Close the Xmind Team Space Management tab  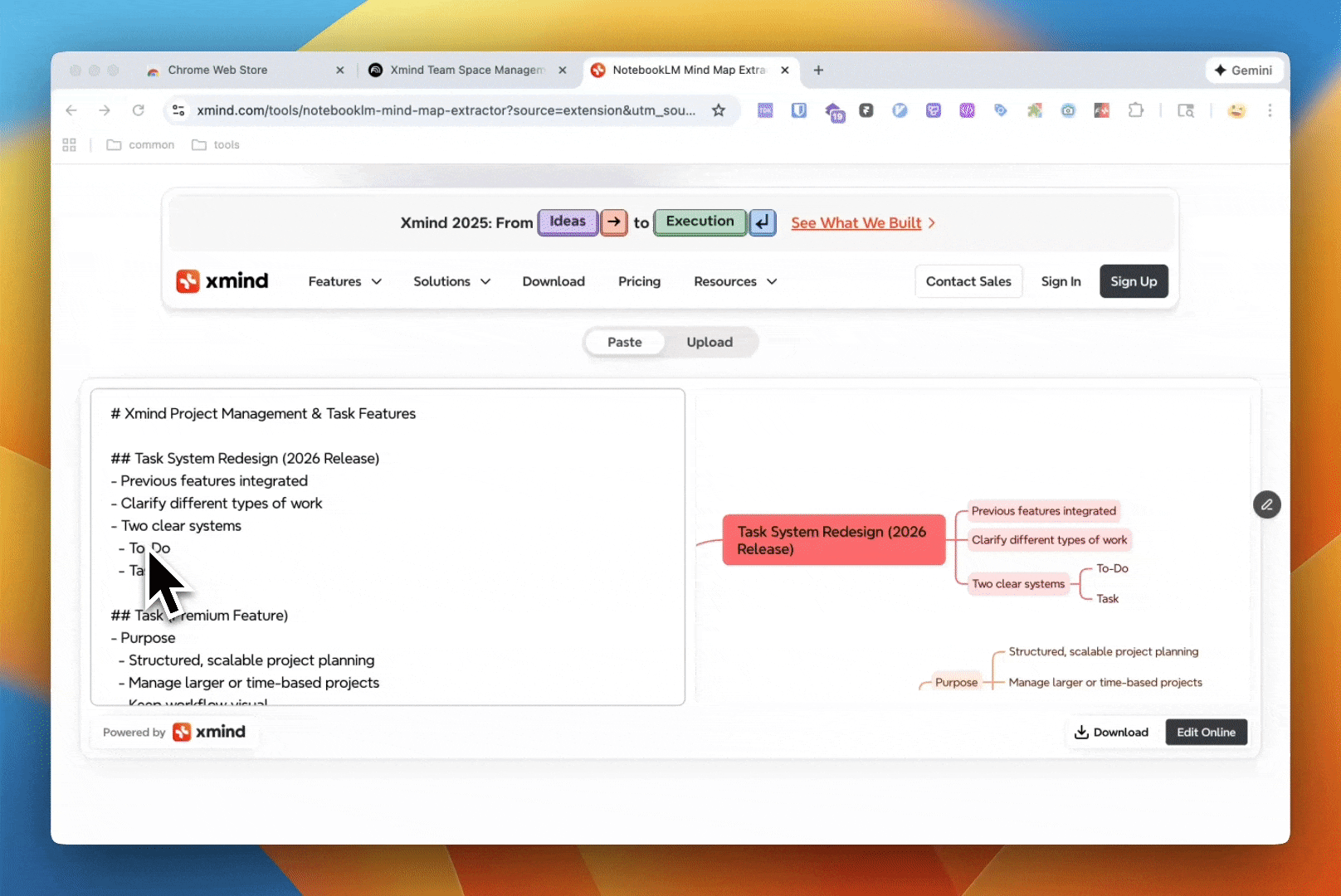(x=563, y=71)
